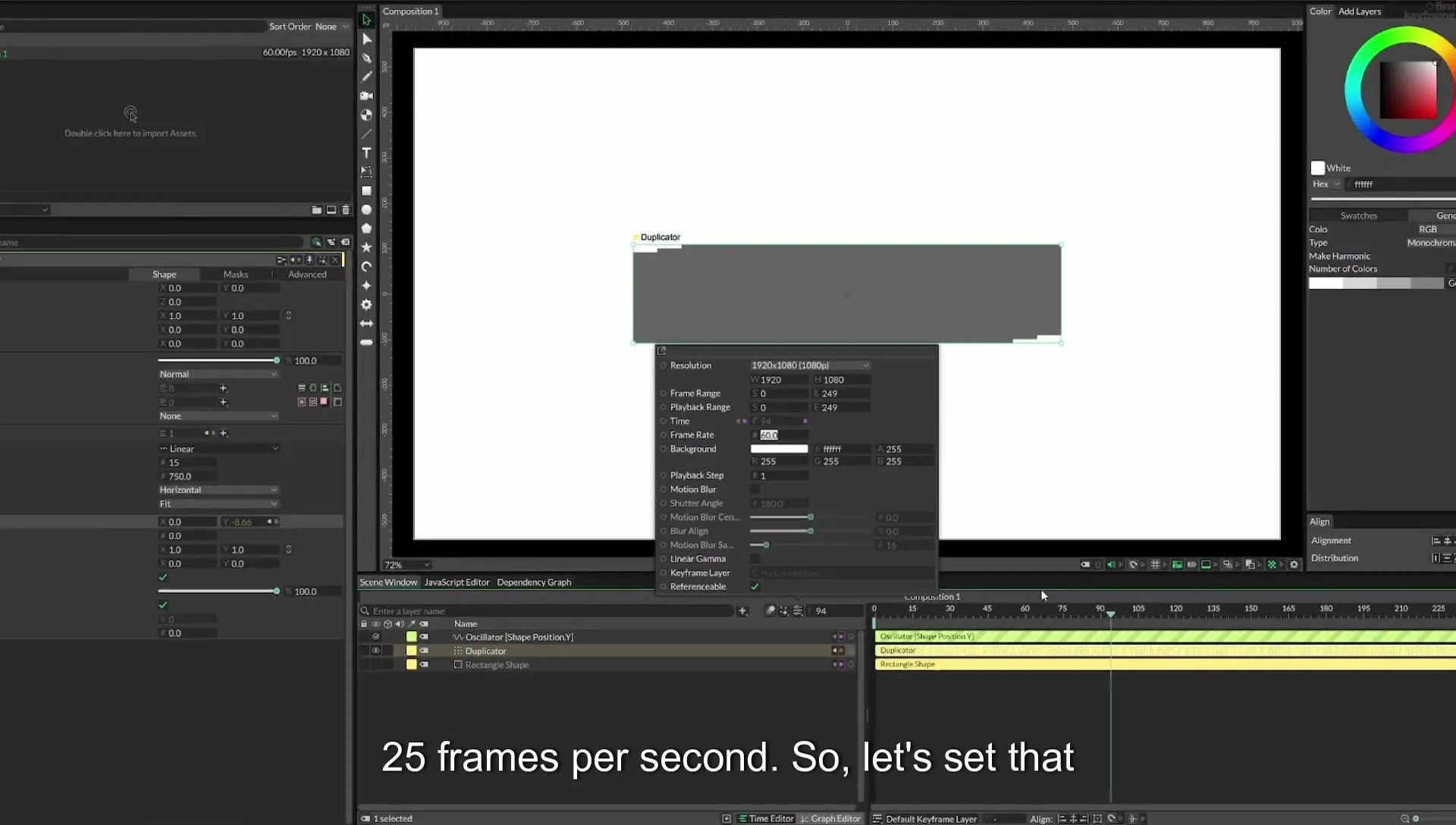Select the Arc shape tool
Image resolution: width=1456 pixels, height=825 pixels.
[x=367, y=267]
